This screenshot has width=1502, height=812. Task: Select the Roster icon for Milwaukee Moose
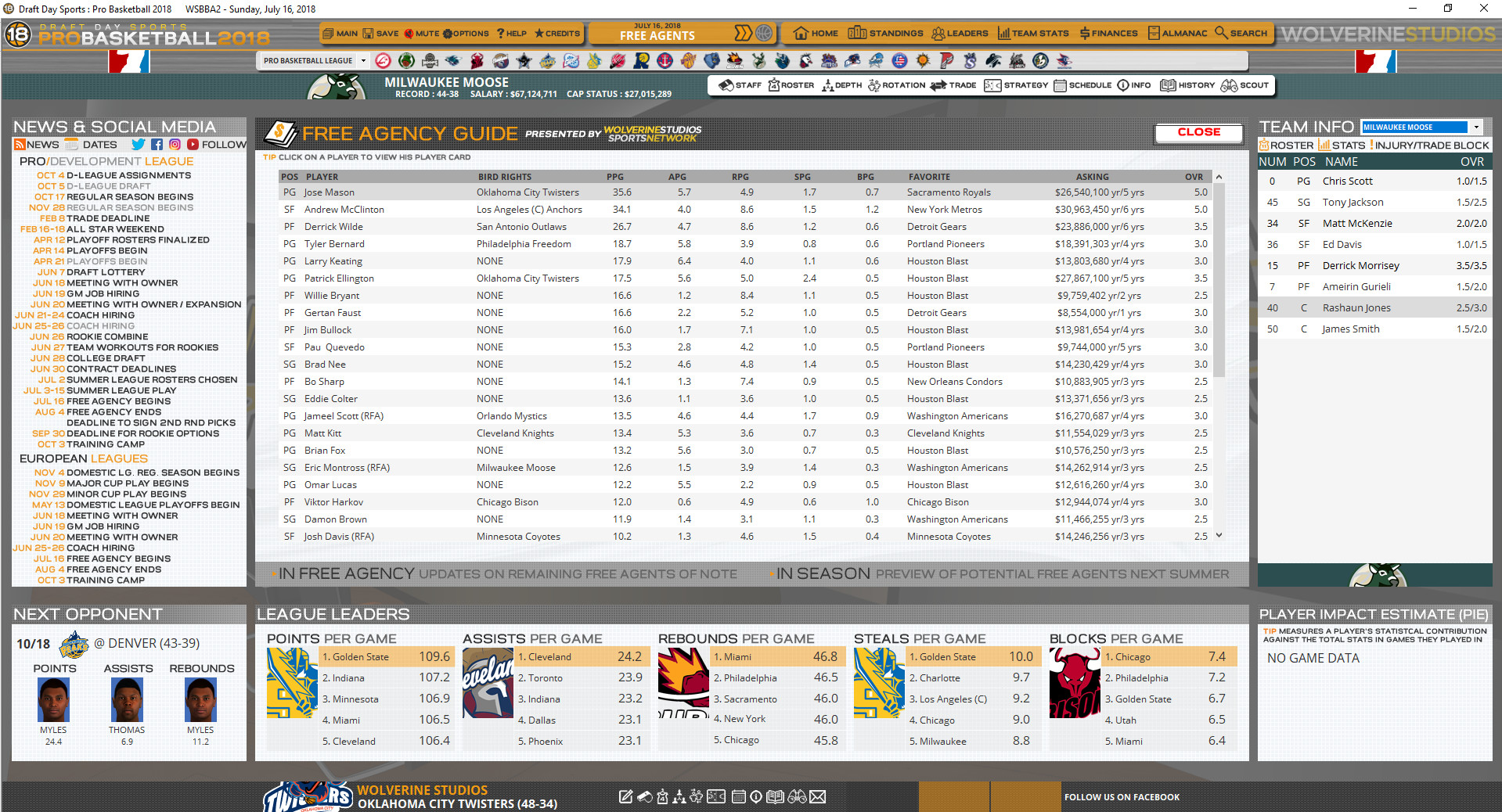coord(791,85)
